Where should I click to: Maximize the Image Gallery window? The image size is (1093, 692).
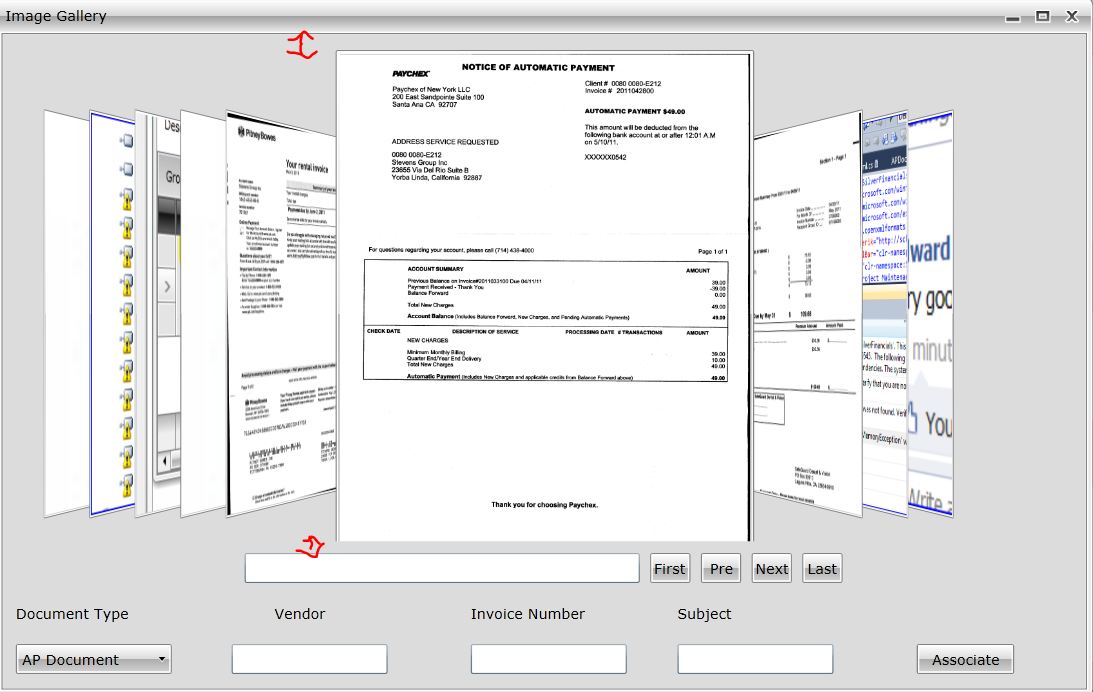pyautogui.click(x=1042, y=16)
